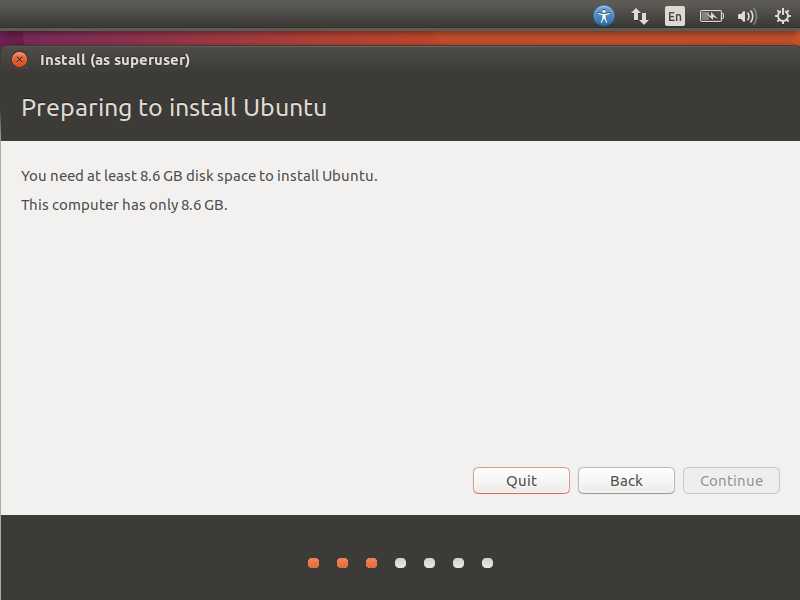Click the 'Preparing to install Ubuntu' heading

pos(174,108)
